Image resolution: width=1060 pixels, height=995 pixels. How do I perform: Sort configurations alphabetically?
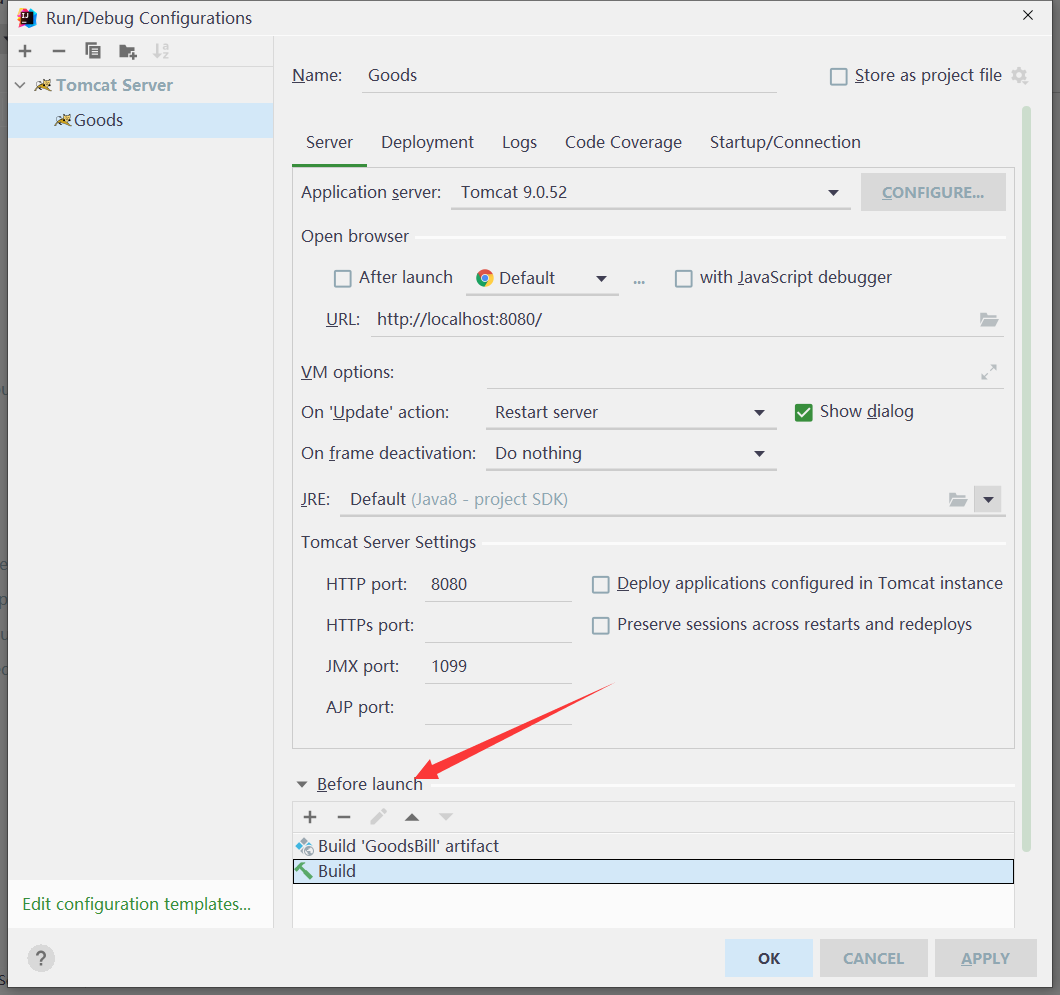(x=161, y=51)
